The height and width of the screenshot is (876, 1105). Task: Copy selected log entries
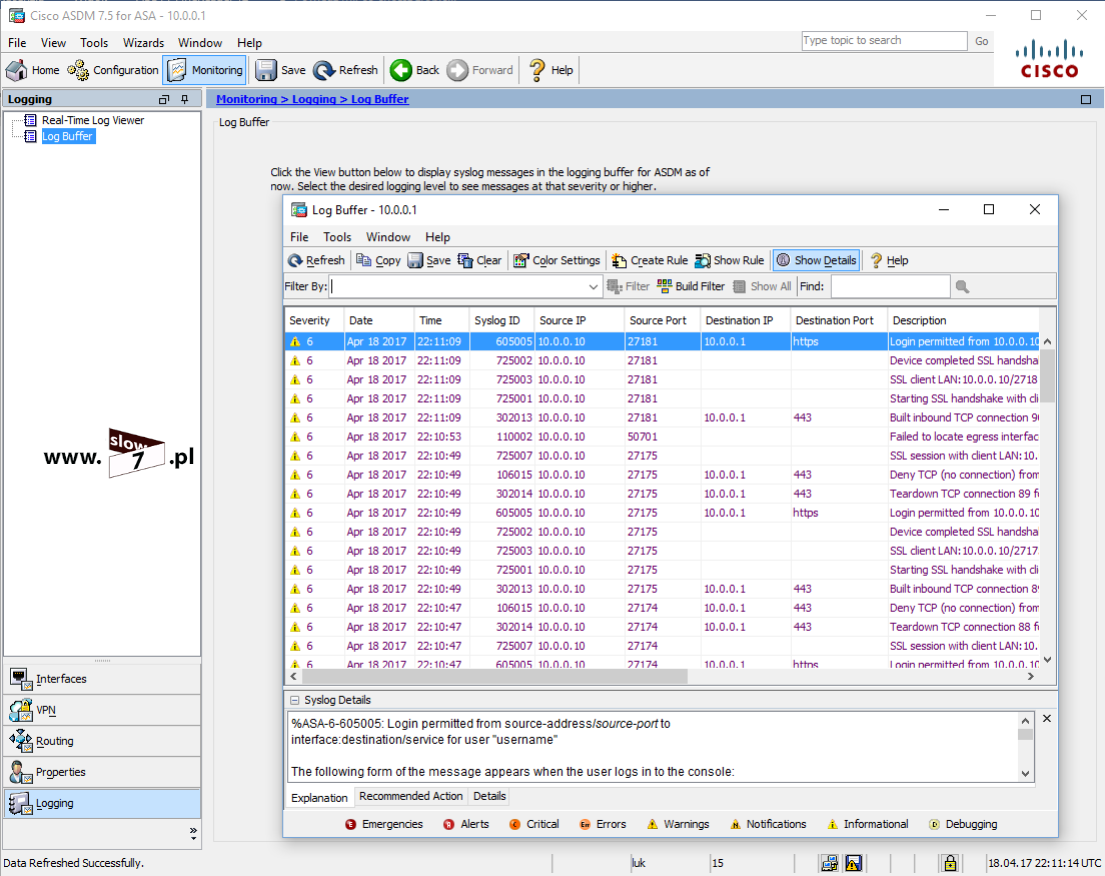378,260
